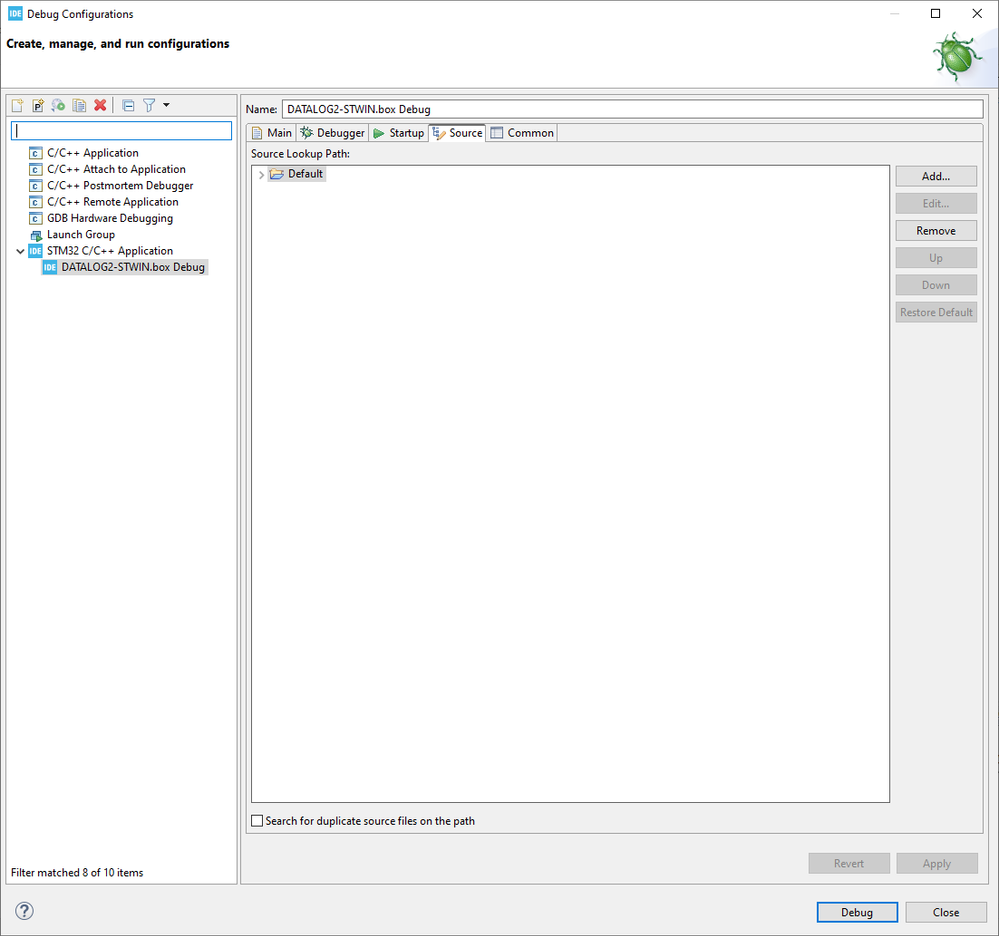Select Launch Group entry
The image size is (999, 936).
(x=81, y=234)
